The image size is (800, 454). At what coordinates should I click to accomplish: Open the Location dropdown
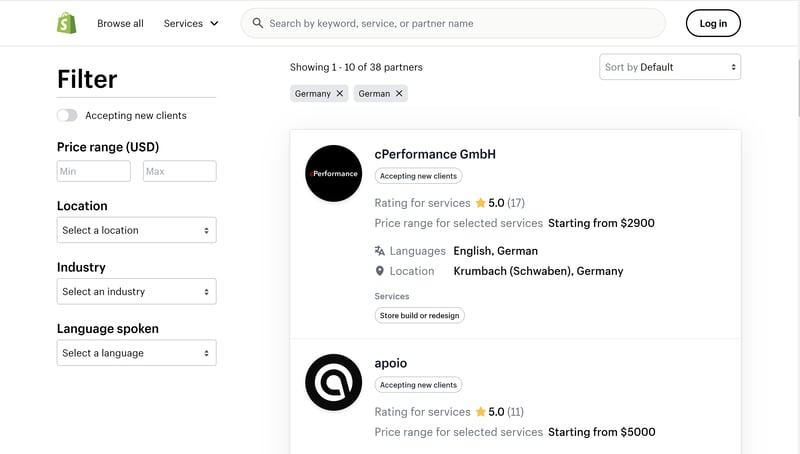[136, 230]
